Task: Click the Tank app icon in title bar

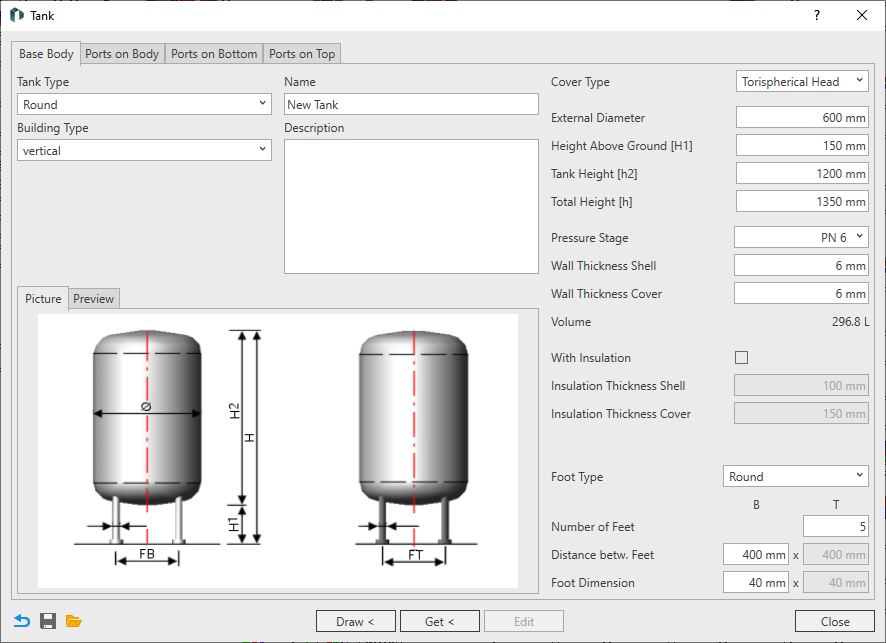Action: 17,15
